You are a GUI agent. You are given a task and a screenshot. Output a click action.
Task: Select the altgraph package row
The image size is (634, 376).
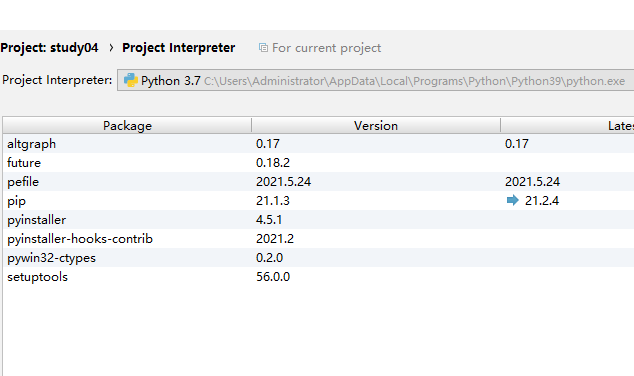tap(319, 144)
